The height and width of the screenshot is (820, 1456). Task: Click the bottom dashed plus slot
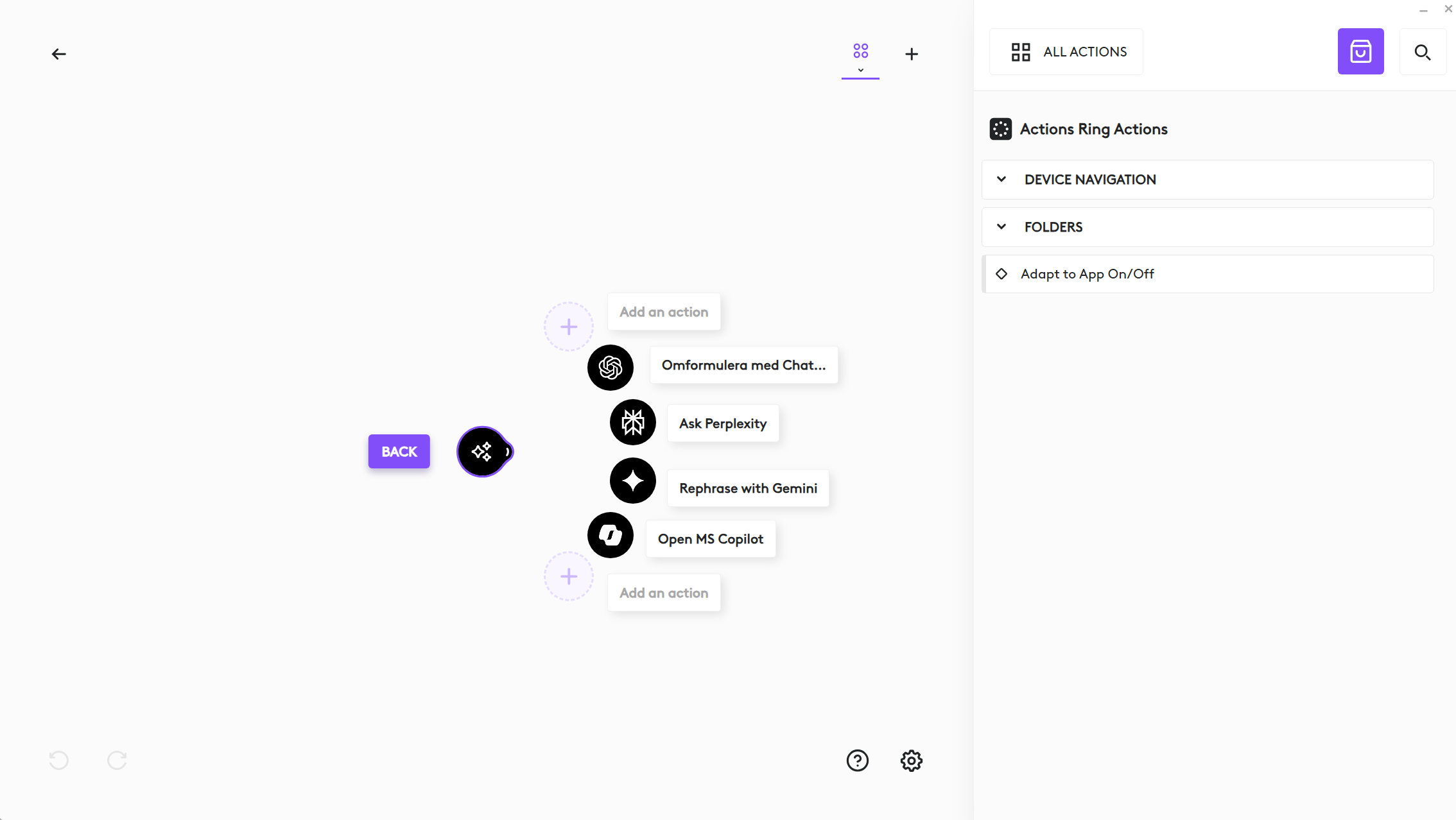point(568,576)
